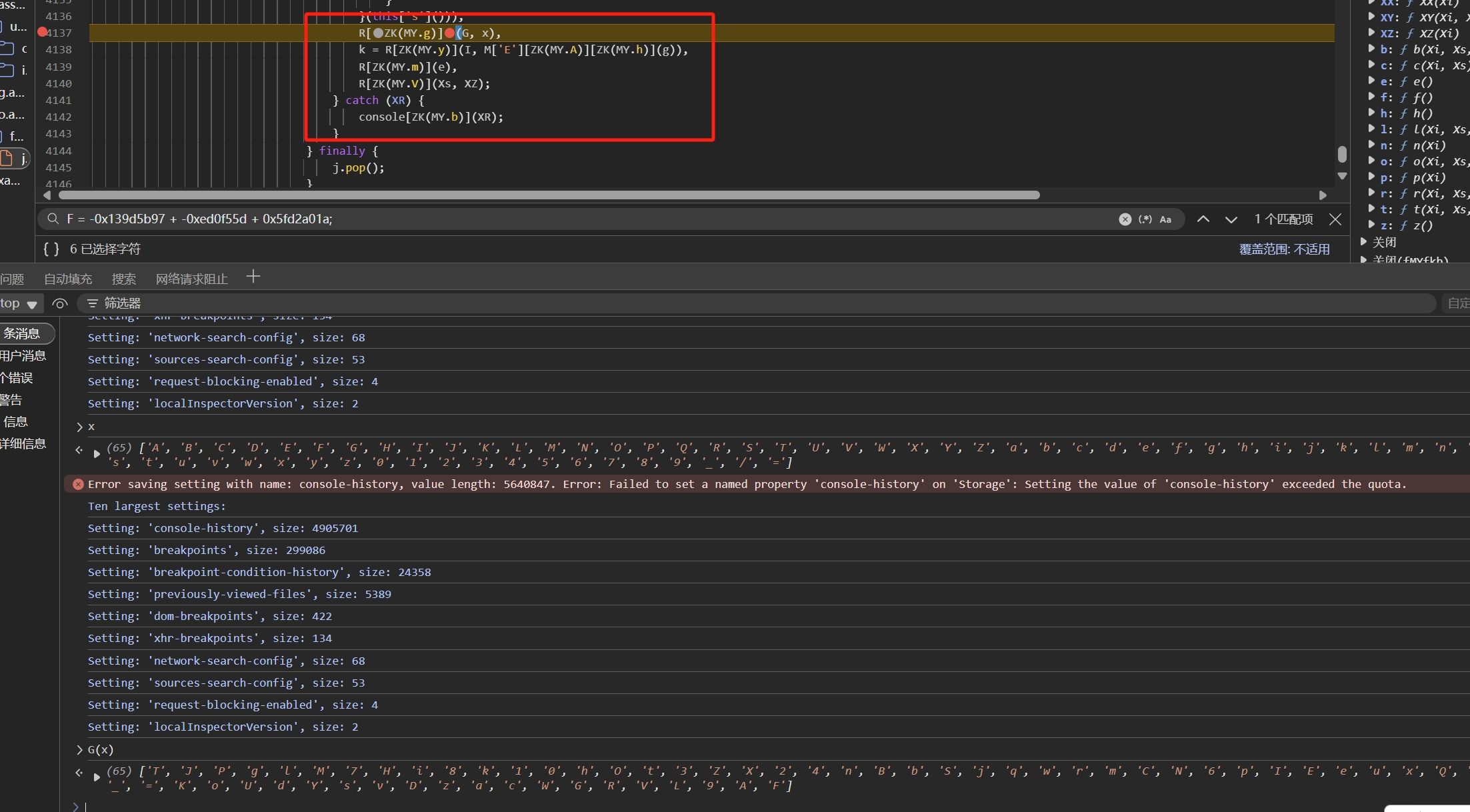
Task: Expand the 65-item array starting with 'A'
Action: tap(97, 454)
